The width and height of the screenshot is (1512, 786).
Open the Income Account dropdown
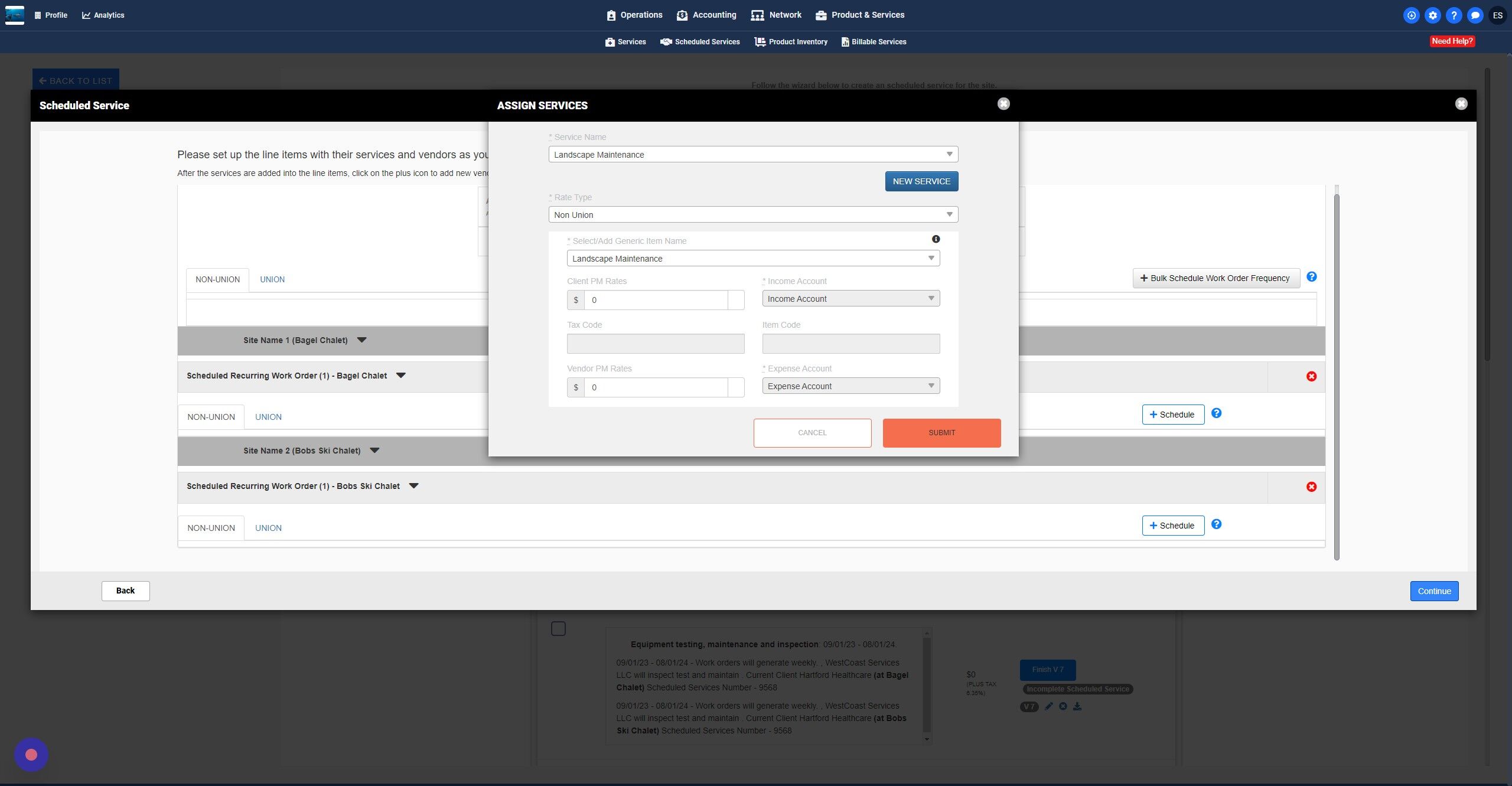coord(850,299)
